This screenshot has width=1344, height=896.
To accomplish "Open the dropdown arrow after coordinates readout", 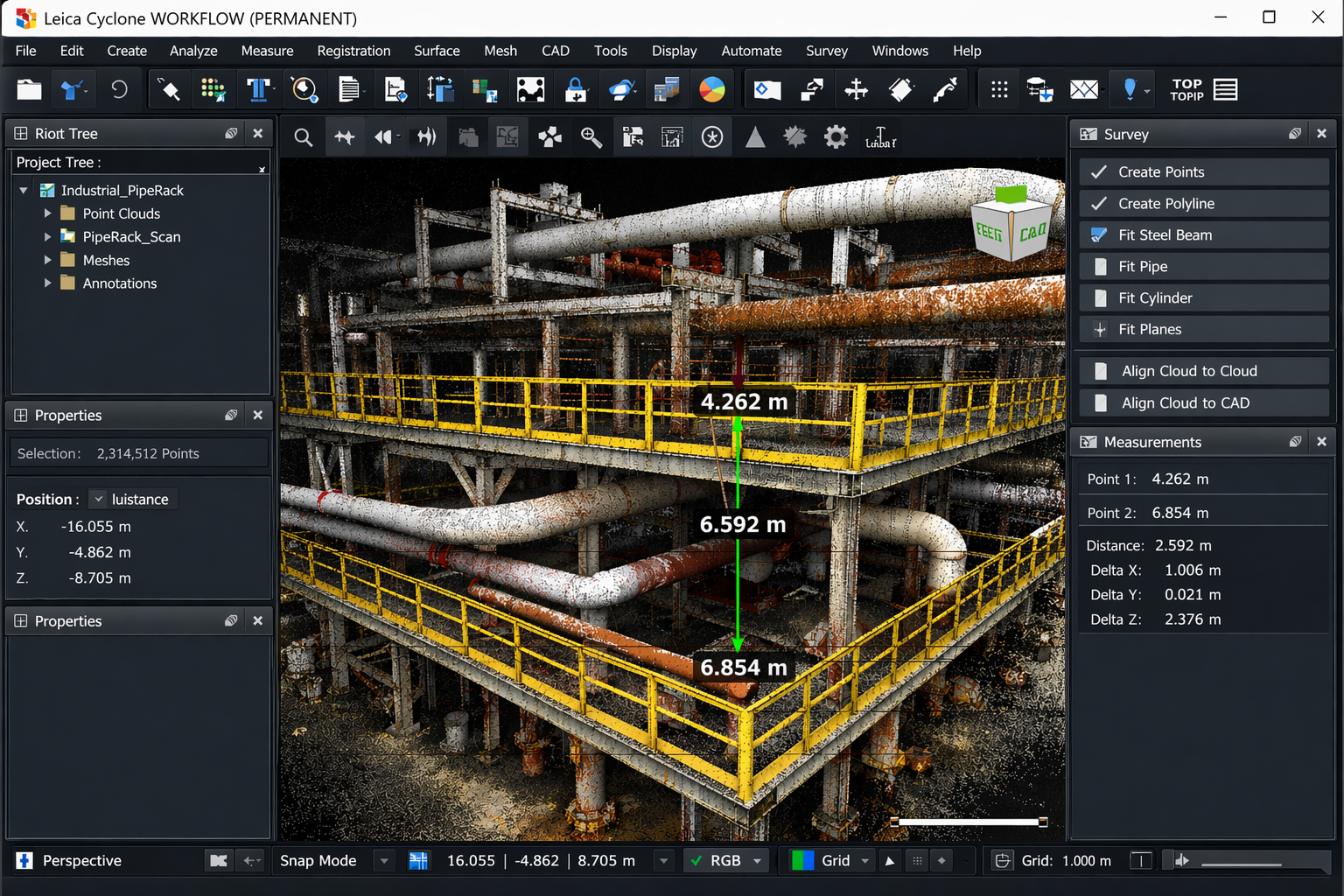I will 664,861.
